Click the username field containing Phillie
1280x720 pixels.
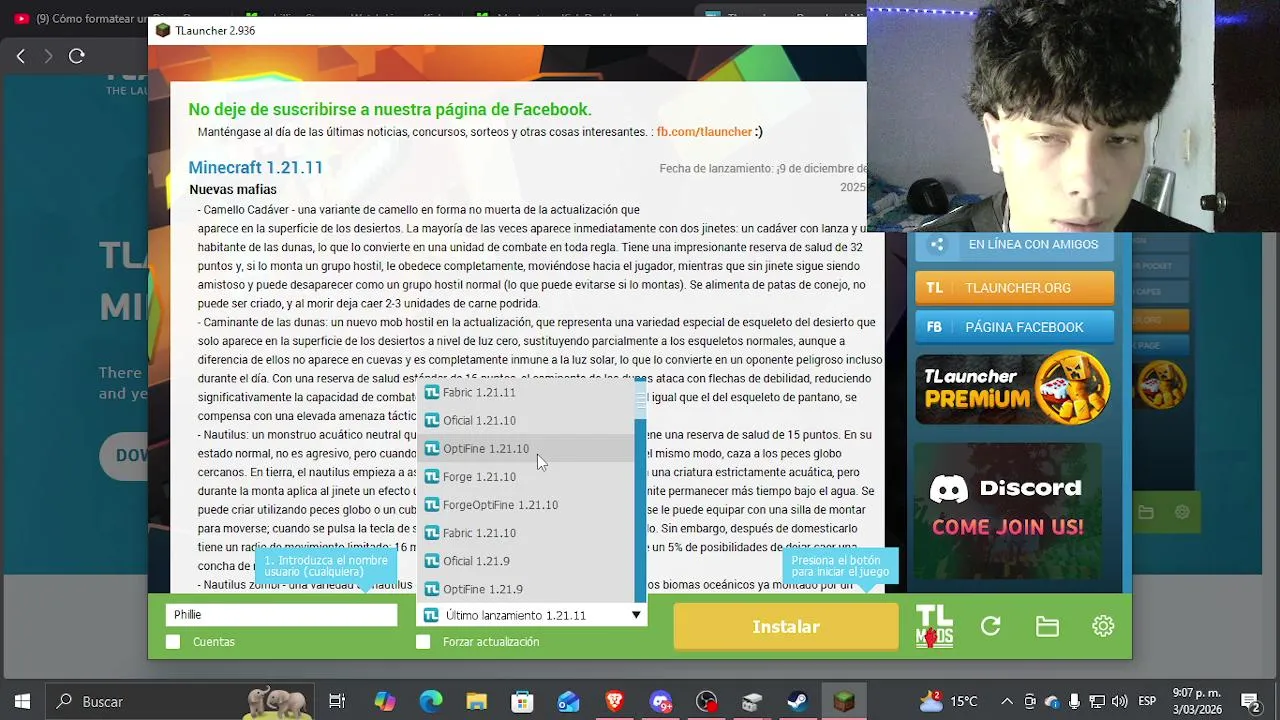[x=282, y=615]
